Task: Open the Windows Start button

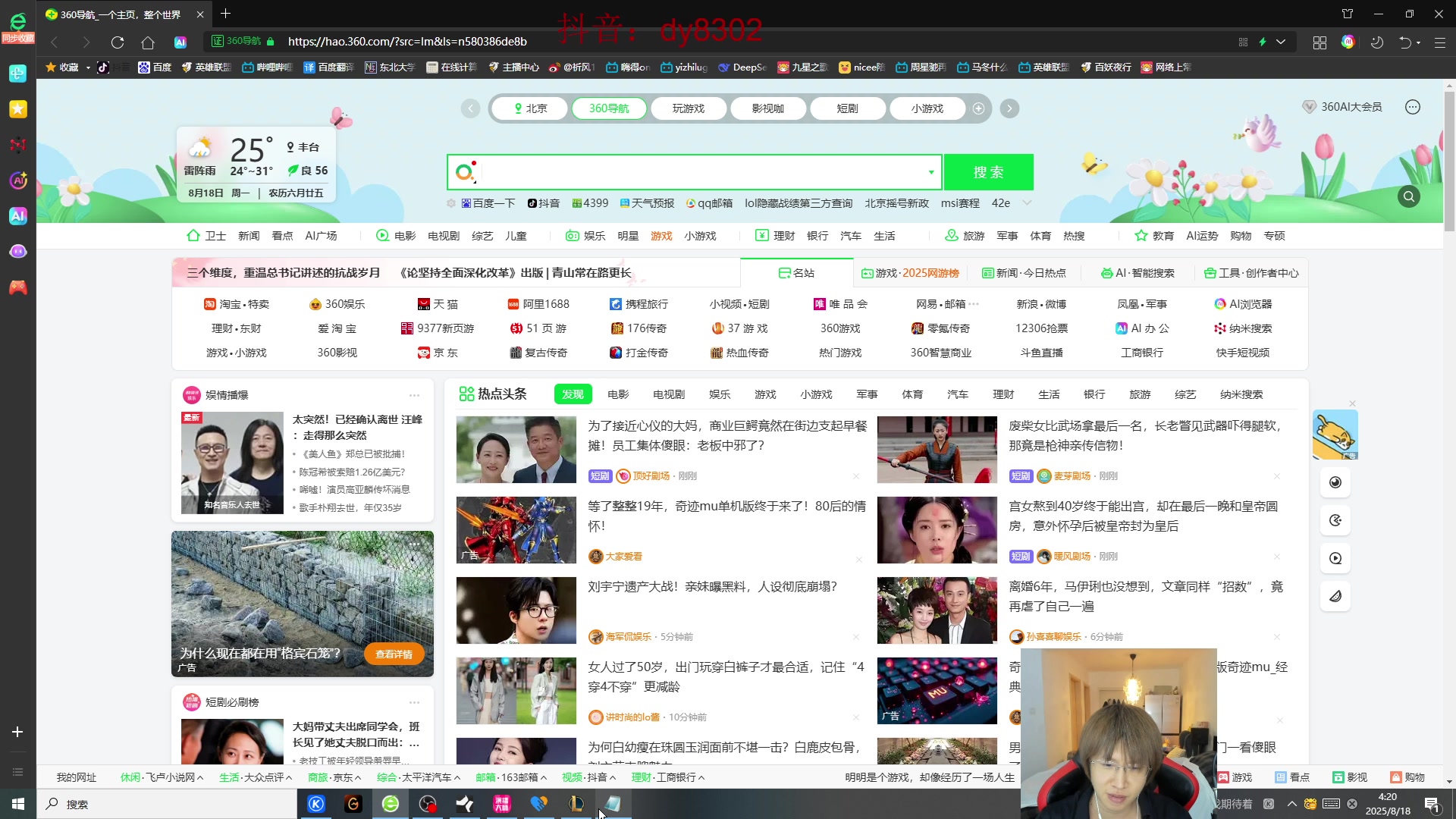Action: tap(18, 804)
